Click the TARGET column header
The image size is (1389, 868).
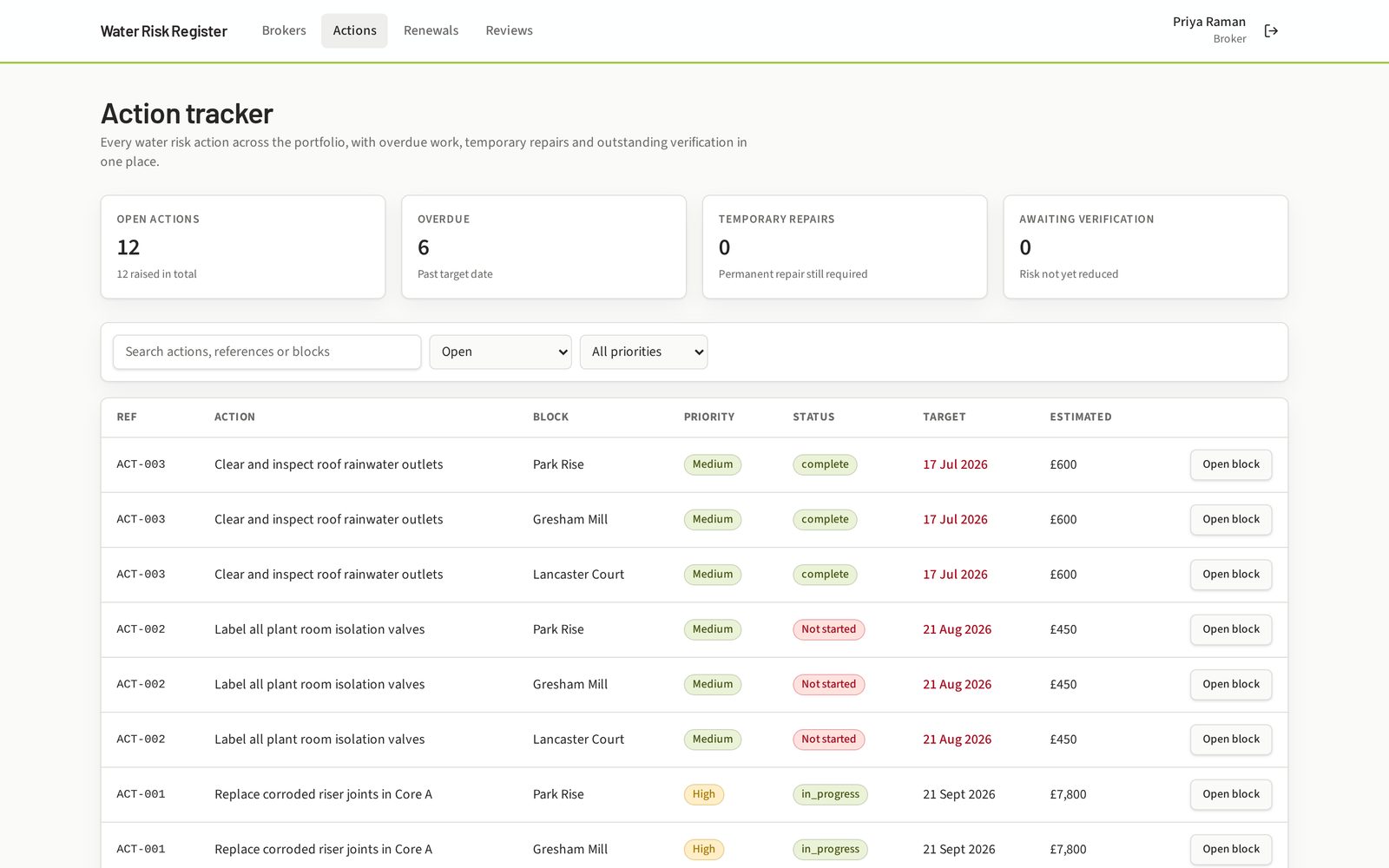click(944, 417)
